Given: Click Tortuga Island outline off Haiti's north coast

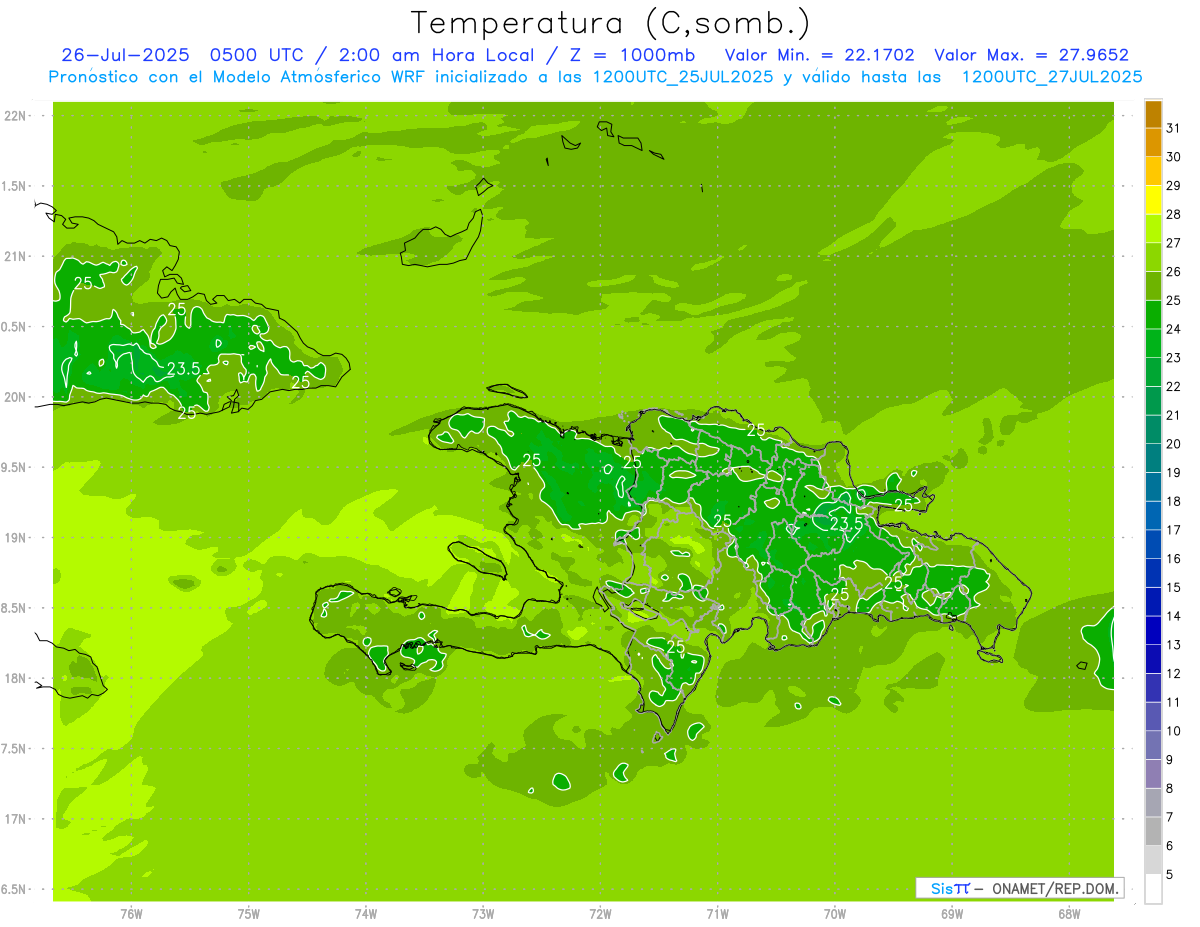Looking at the screenshot, I should coord(507,392).
